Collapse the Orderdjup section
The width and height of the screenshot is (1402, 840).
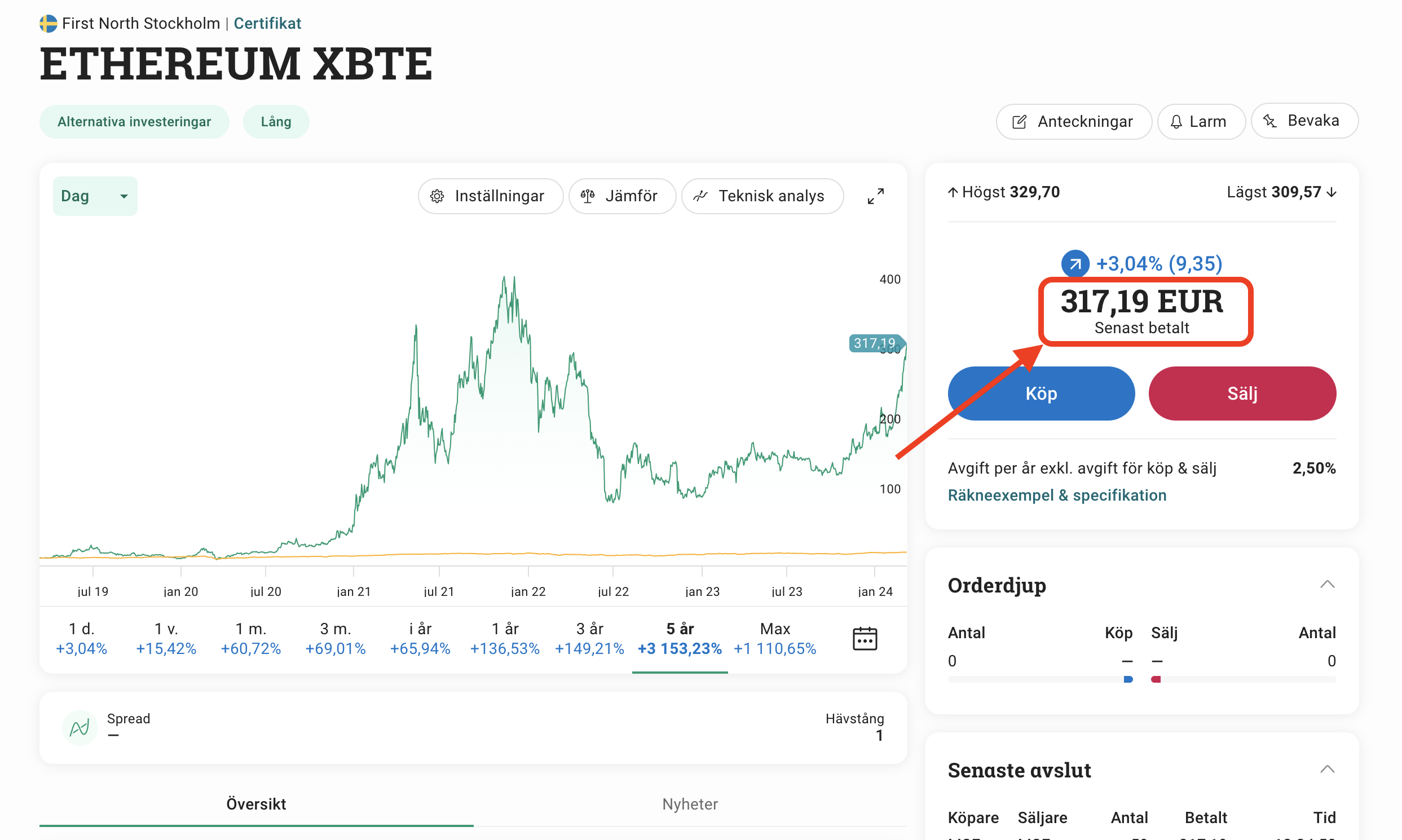point(1327,585)
